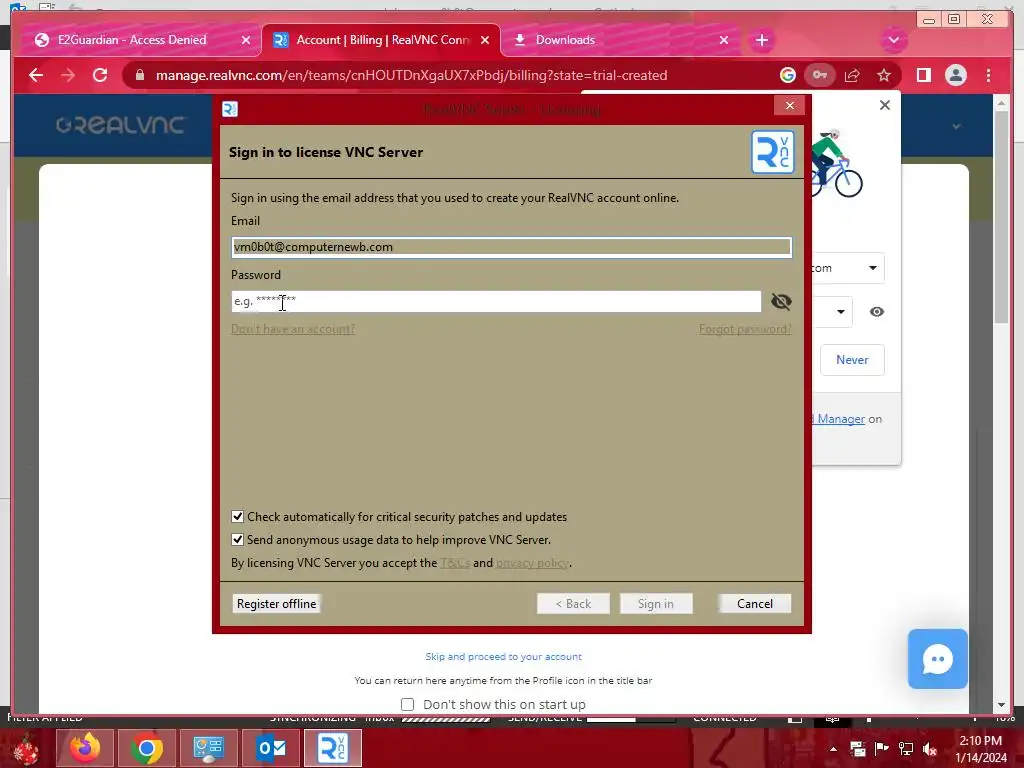The image size is (1024, 768).
Task: Click the RealVNC website logo
Action: click(x=121, y=125)
